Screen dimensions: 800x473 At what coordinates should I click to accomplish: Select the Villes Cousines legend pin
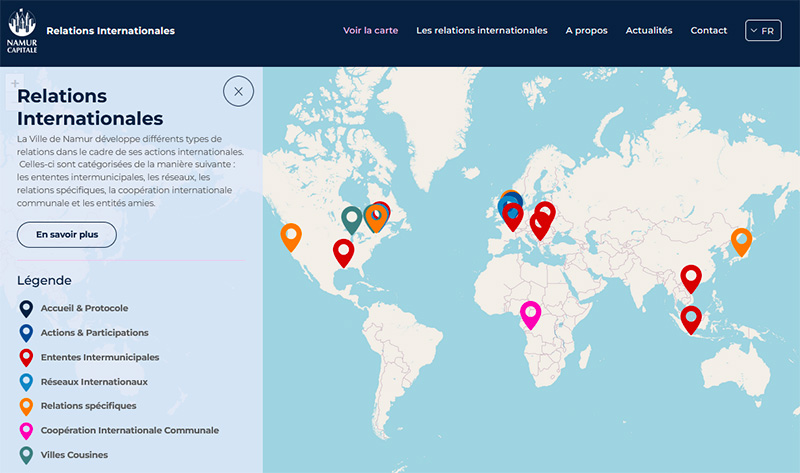point(26,455)
